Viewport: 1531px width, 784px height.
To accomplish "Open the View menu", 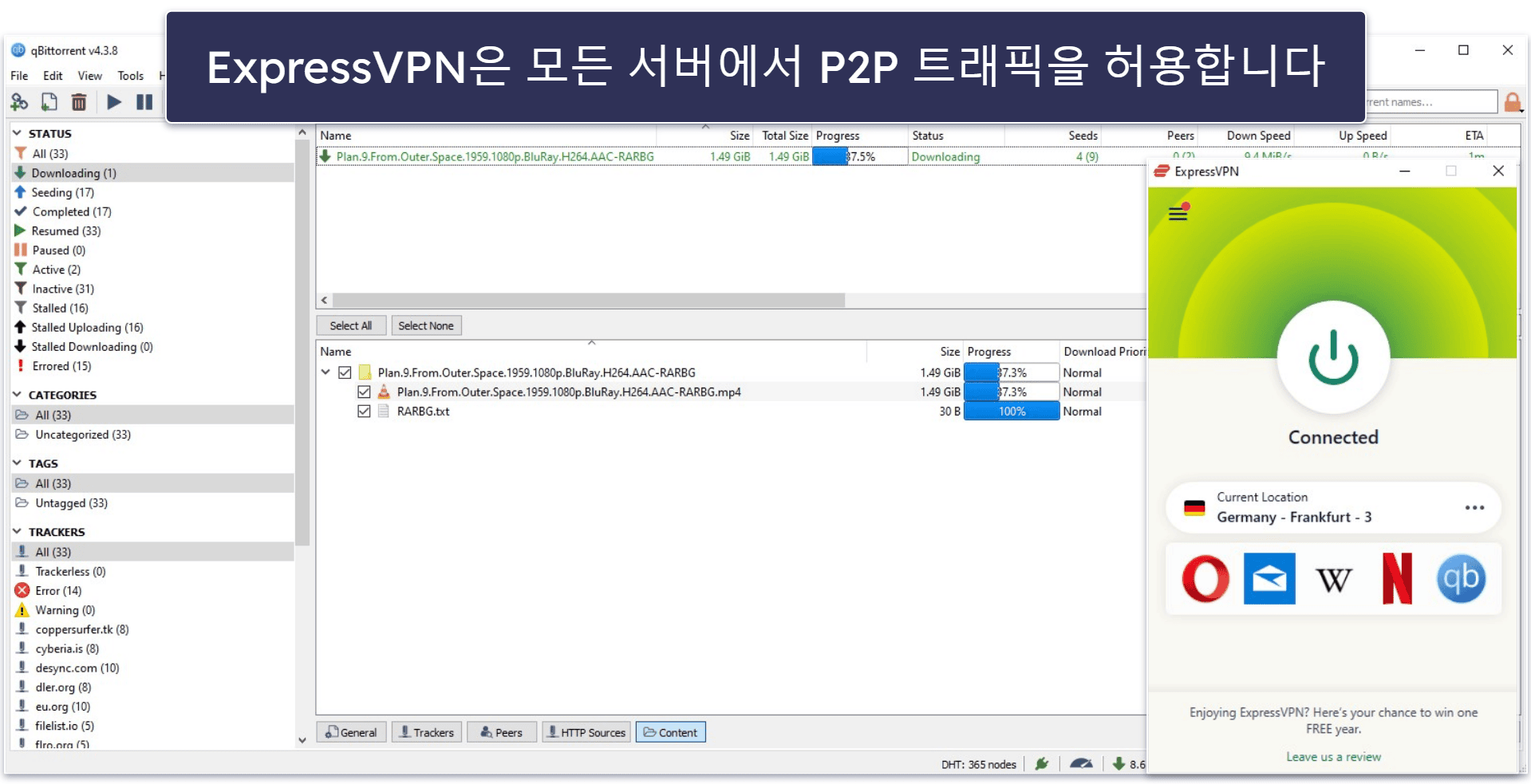I will 89,76.
